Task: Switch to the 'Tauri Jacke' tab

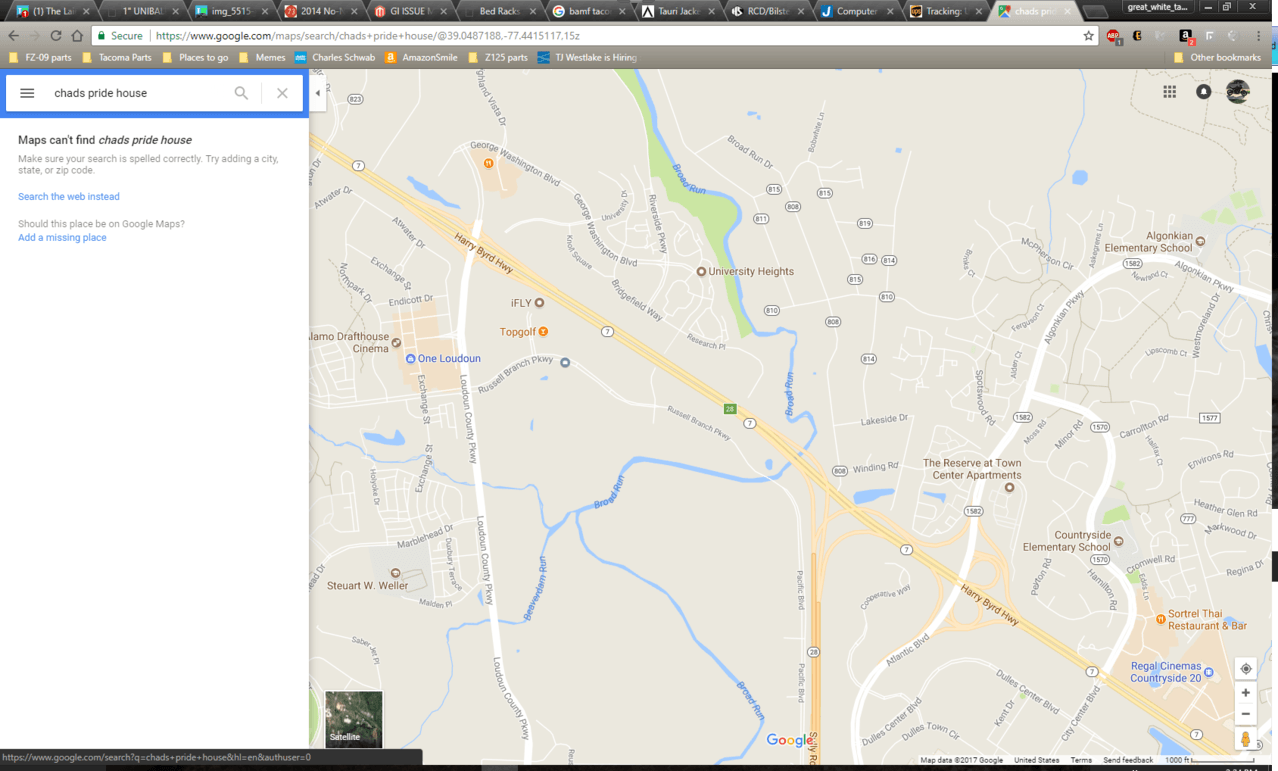Action: tap(679, 12)
